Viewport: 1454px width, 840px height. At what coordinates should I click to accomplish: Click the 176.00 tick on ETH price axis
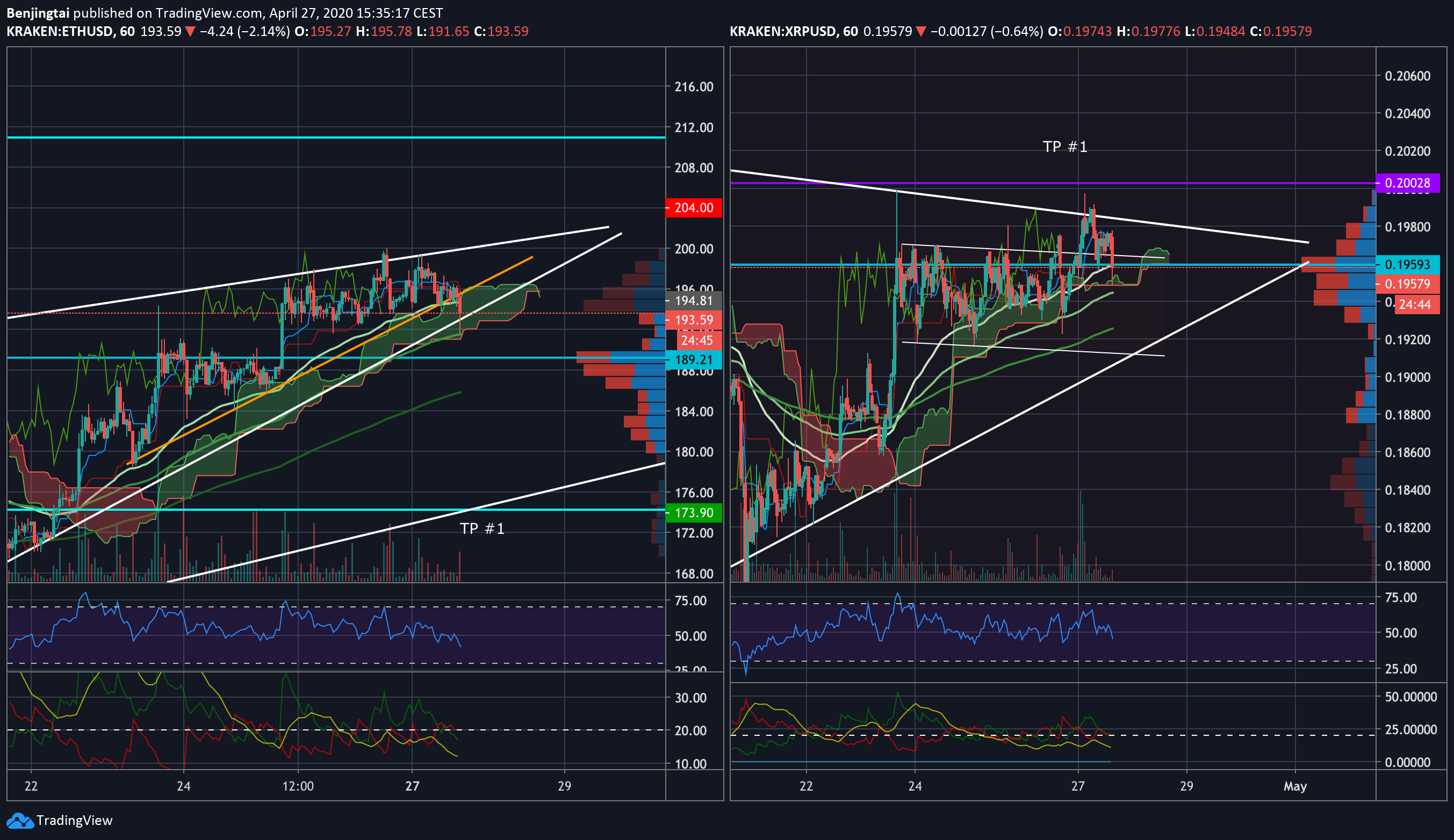(x=694, y=492)
